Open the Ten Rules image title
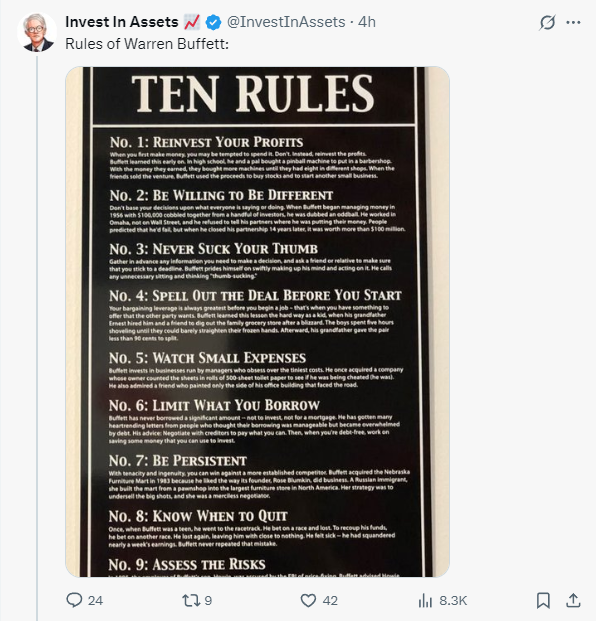This screenshot has height=621, width=596. pyautogui.click(x=253, y=94)
